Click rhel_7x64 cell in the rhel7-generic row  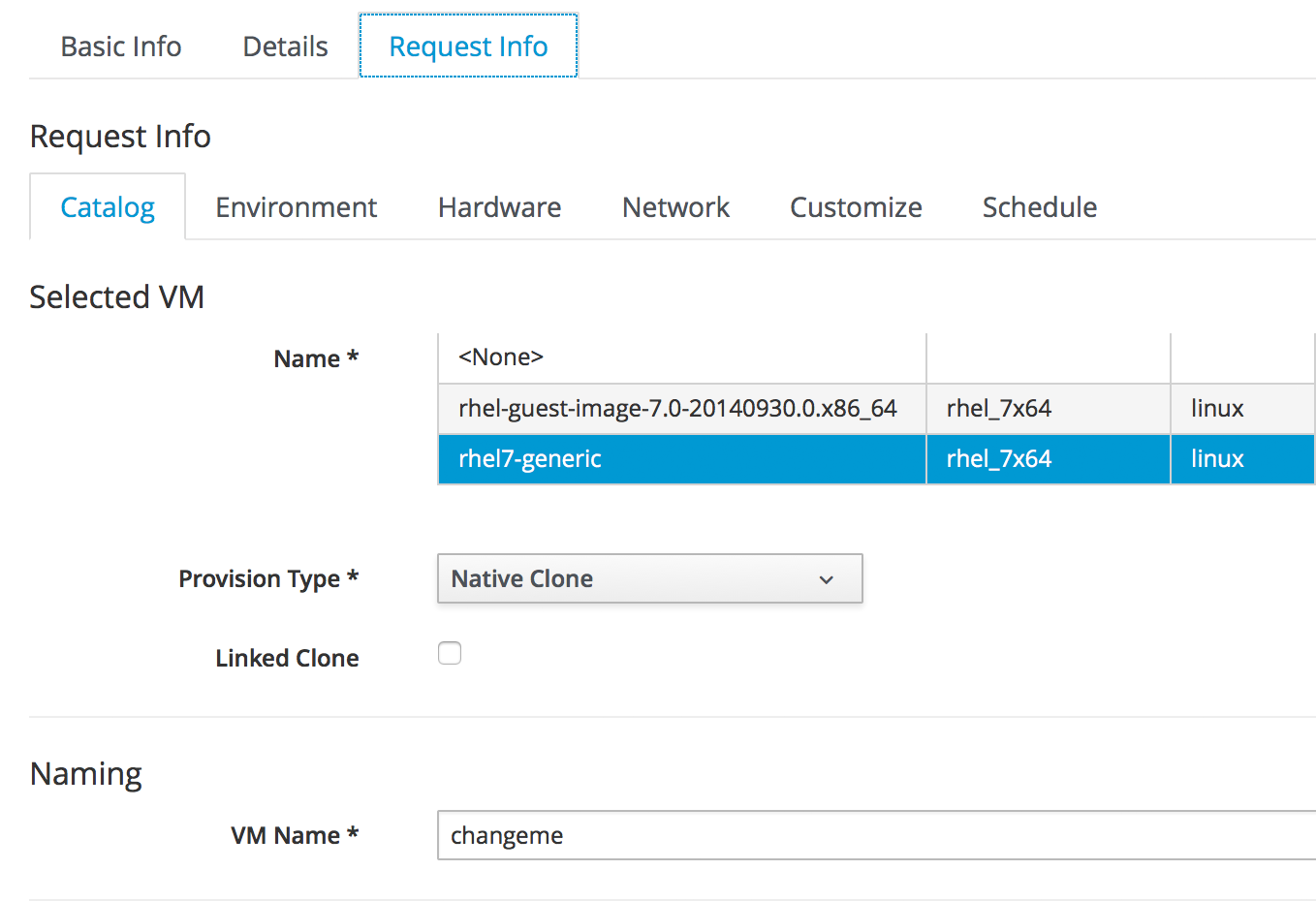999,459
